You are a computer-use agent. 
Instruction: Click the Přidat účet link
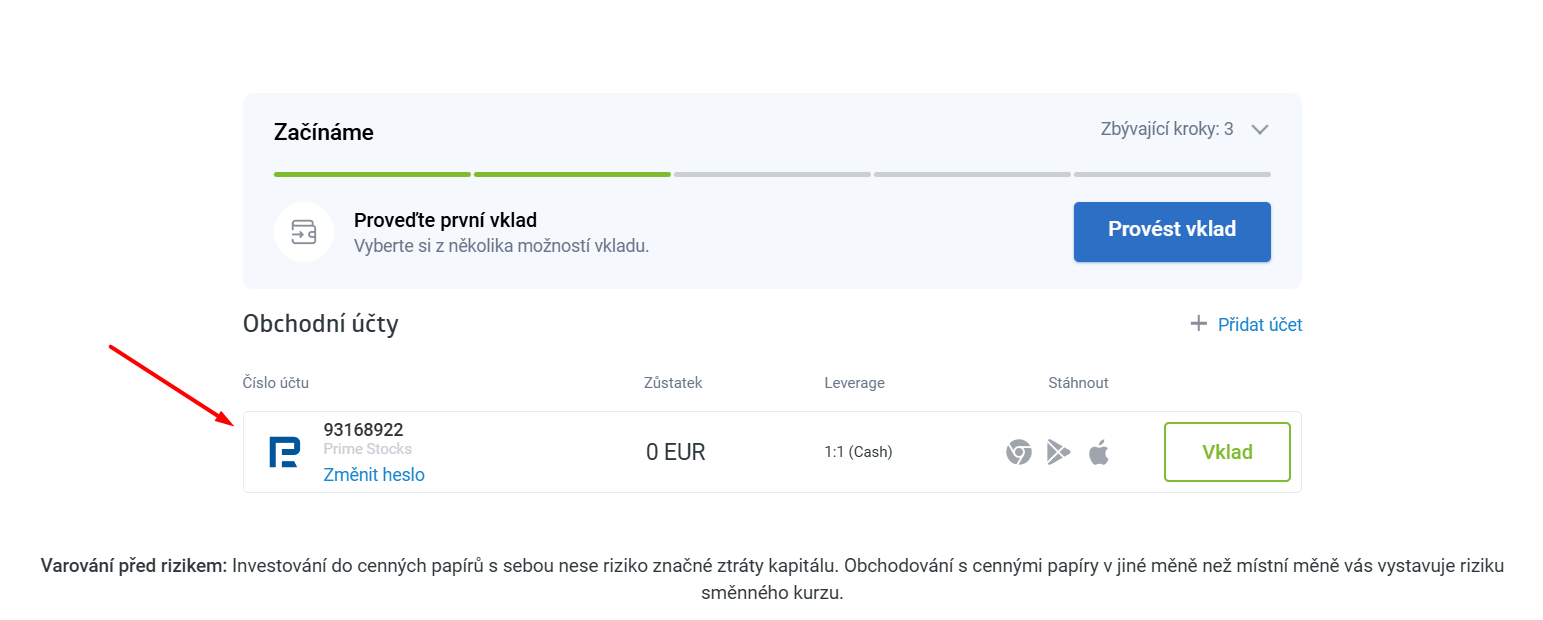coord(1258,324)
